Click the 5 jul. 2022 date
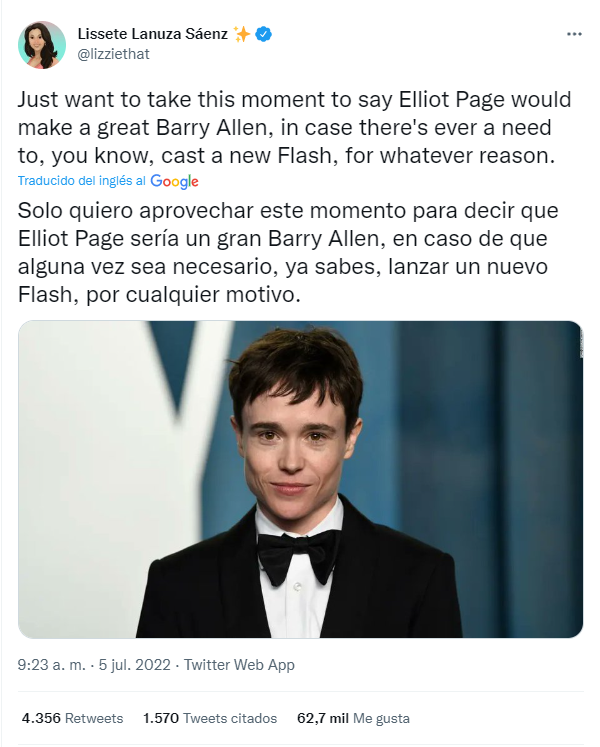 coord(134,665)
